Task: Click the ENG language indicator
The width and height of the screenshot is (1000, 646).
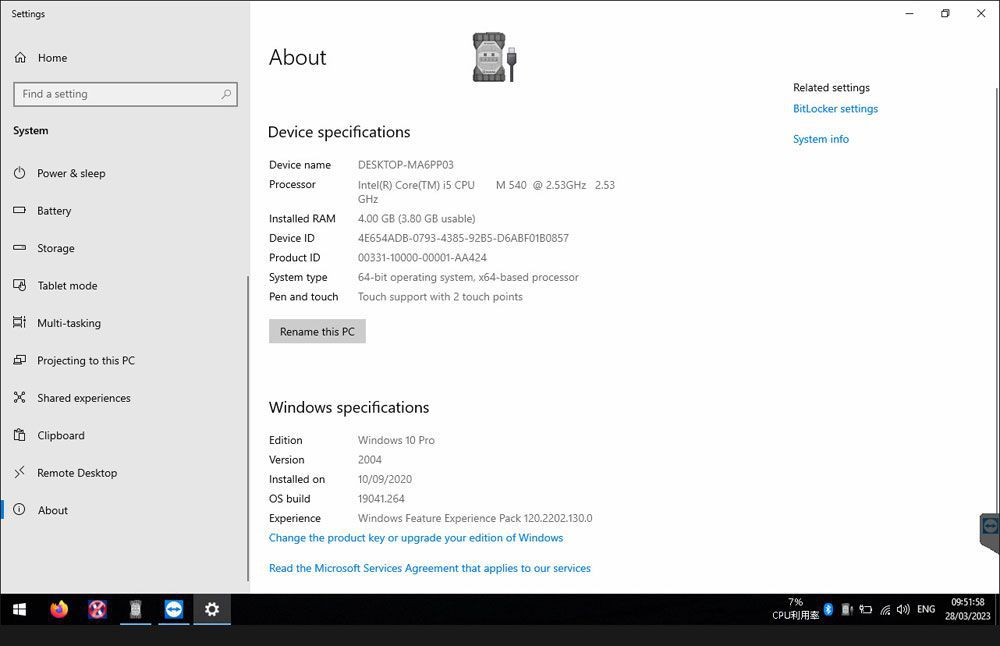Action: [926, 610]
